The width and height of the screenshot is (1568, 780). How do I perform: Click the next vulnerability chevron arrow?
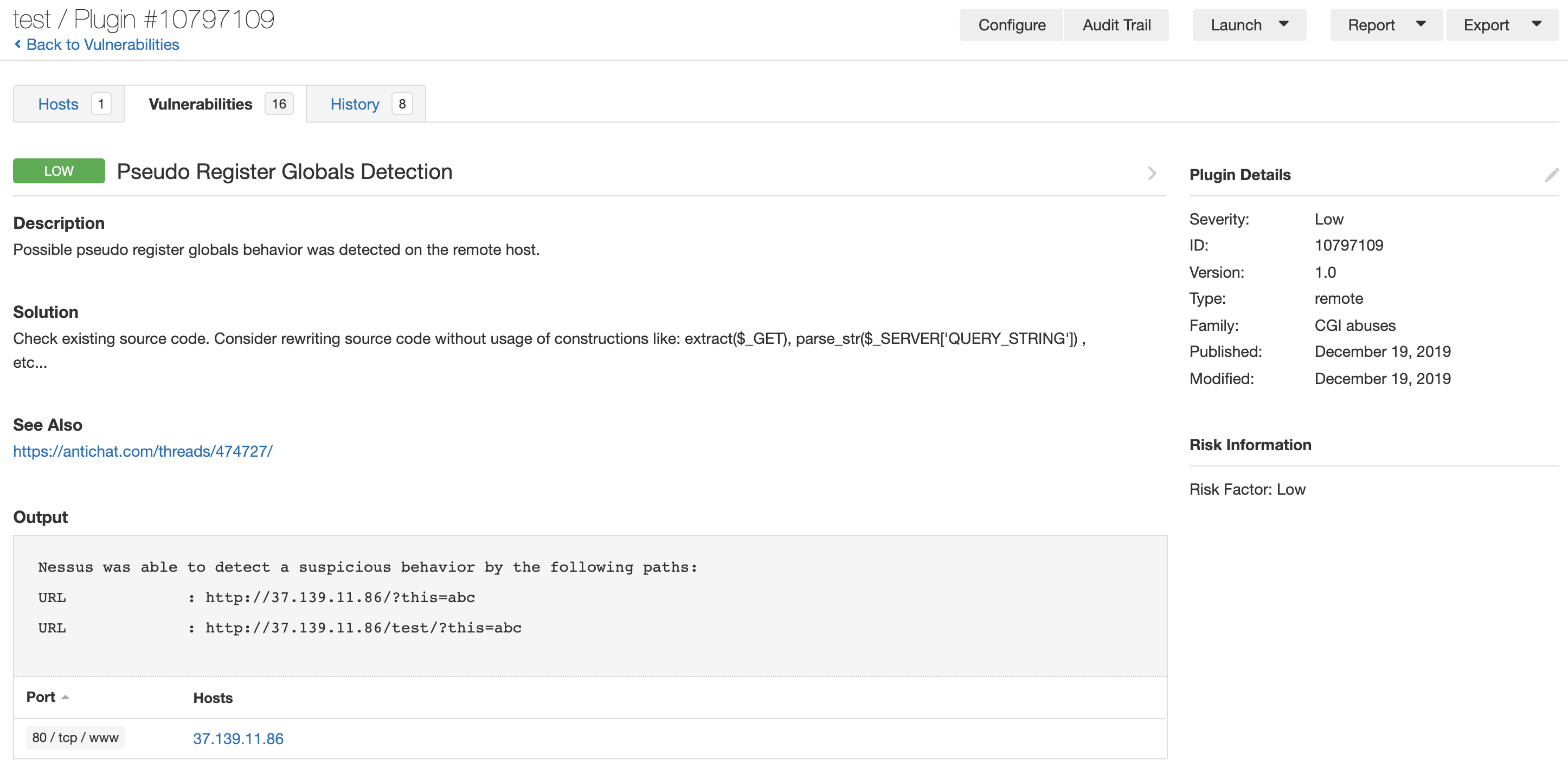[1152, 173]
